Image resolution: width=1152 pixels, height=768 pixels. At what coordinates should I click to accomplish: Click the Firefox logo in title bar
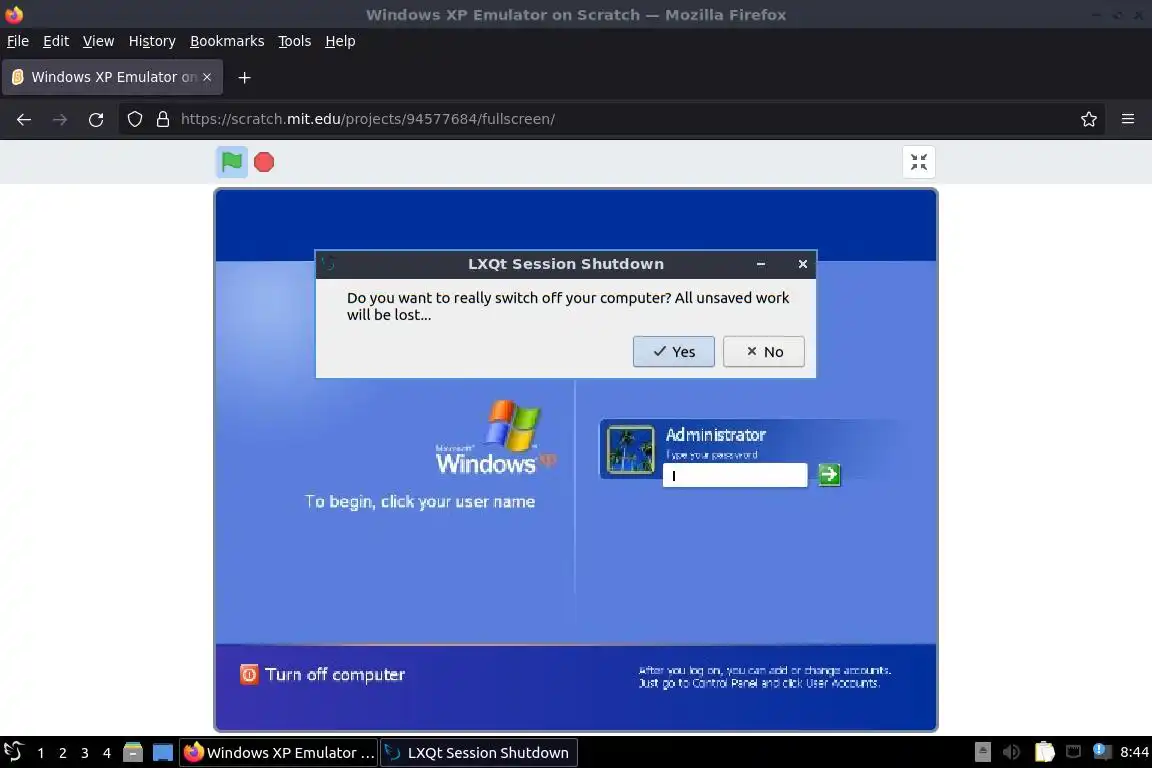[13, 14]
